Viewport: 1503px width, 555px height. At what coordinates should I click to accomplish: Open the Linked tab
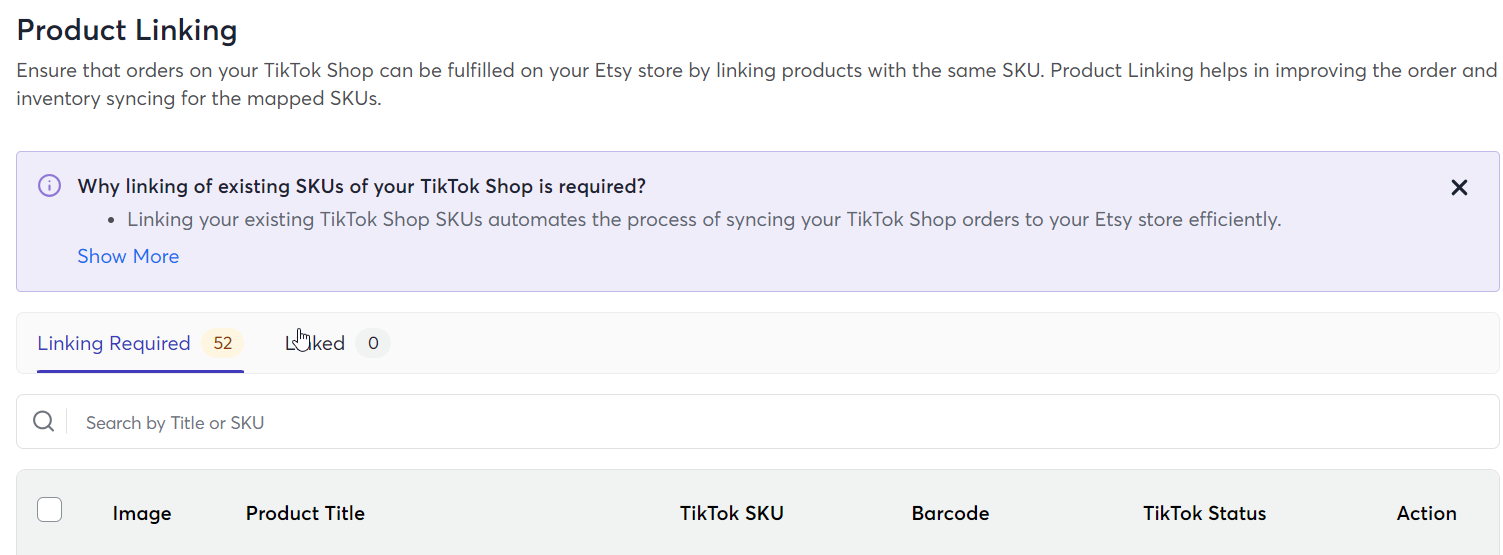[315, 343]
